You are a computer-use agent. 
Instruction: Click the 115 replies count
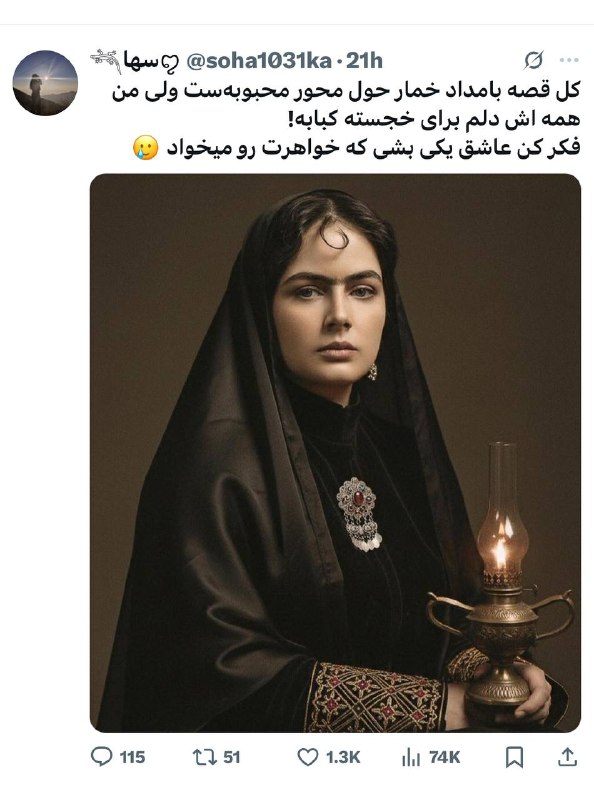pyautogui.click(x=132, y=757)
